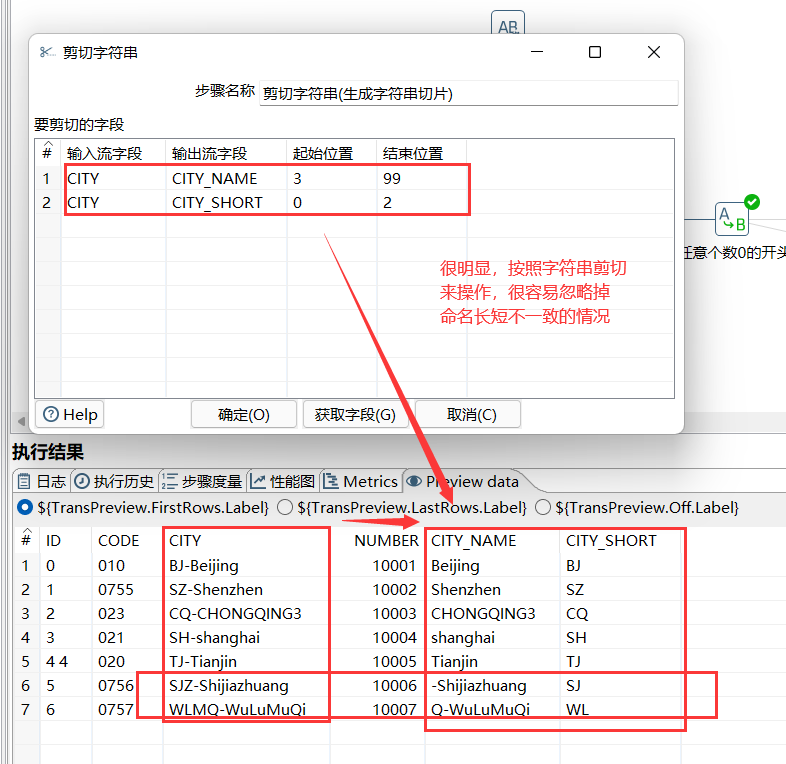This screenshot has width=786, height=764.
Task: Click the CITY_NAME column header in preview
Action: coord(492,540)
